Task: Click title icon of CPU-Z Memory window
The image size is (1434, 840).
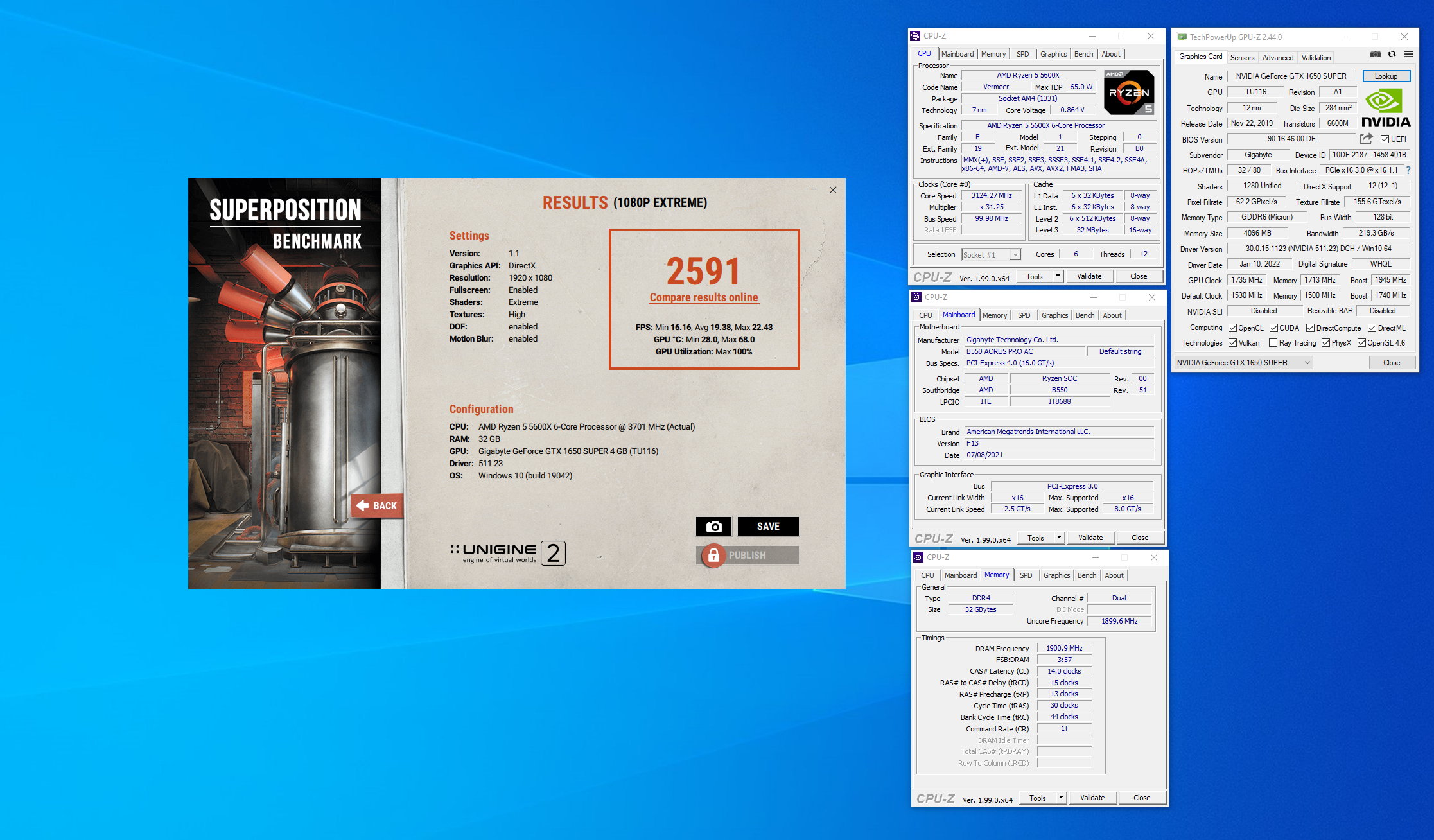Action: 918,557
